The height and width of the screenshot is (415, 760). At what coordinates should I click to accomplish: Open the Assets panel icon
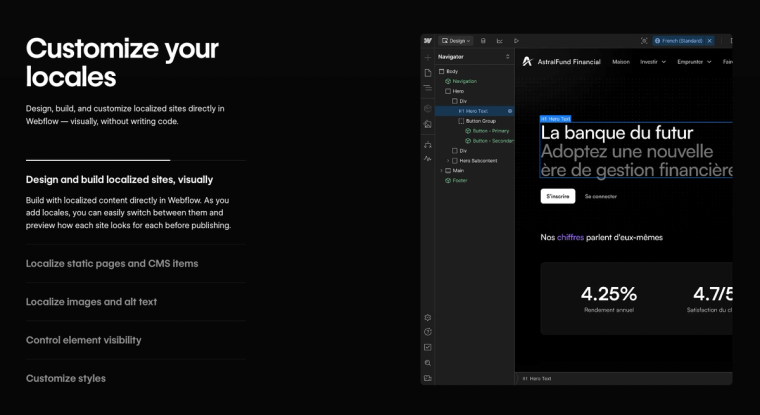point(428,124)
